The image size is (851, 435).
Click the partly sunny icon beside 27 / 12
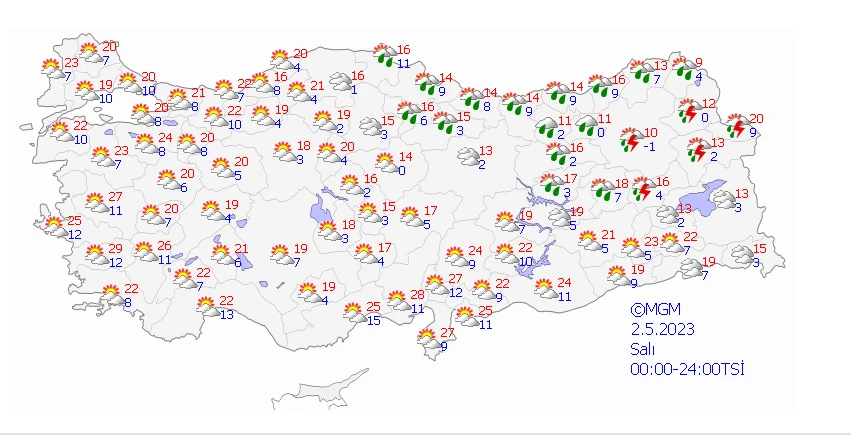pos(437,285)
